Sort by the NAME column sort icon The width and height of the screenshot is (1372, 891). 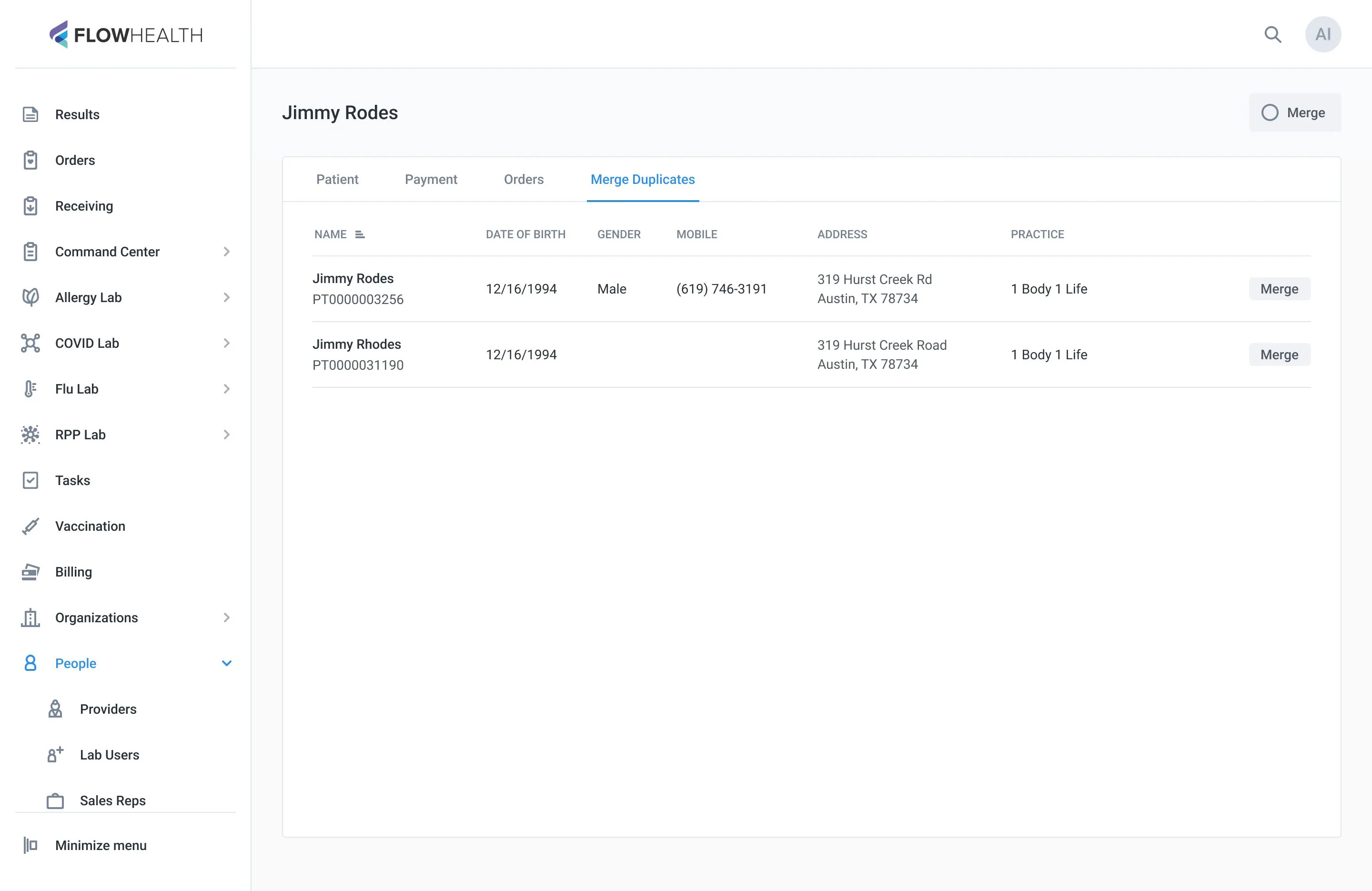(360, 234)
